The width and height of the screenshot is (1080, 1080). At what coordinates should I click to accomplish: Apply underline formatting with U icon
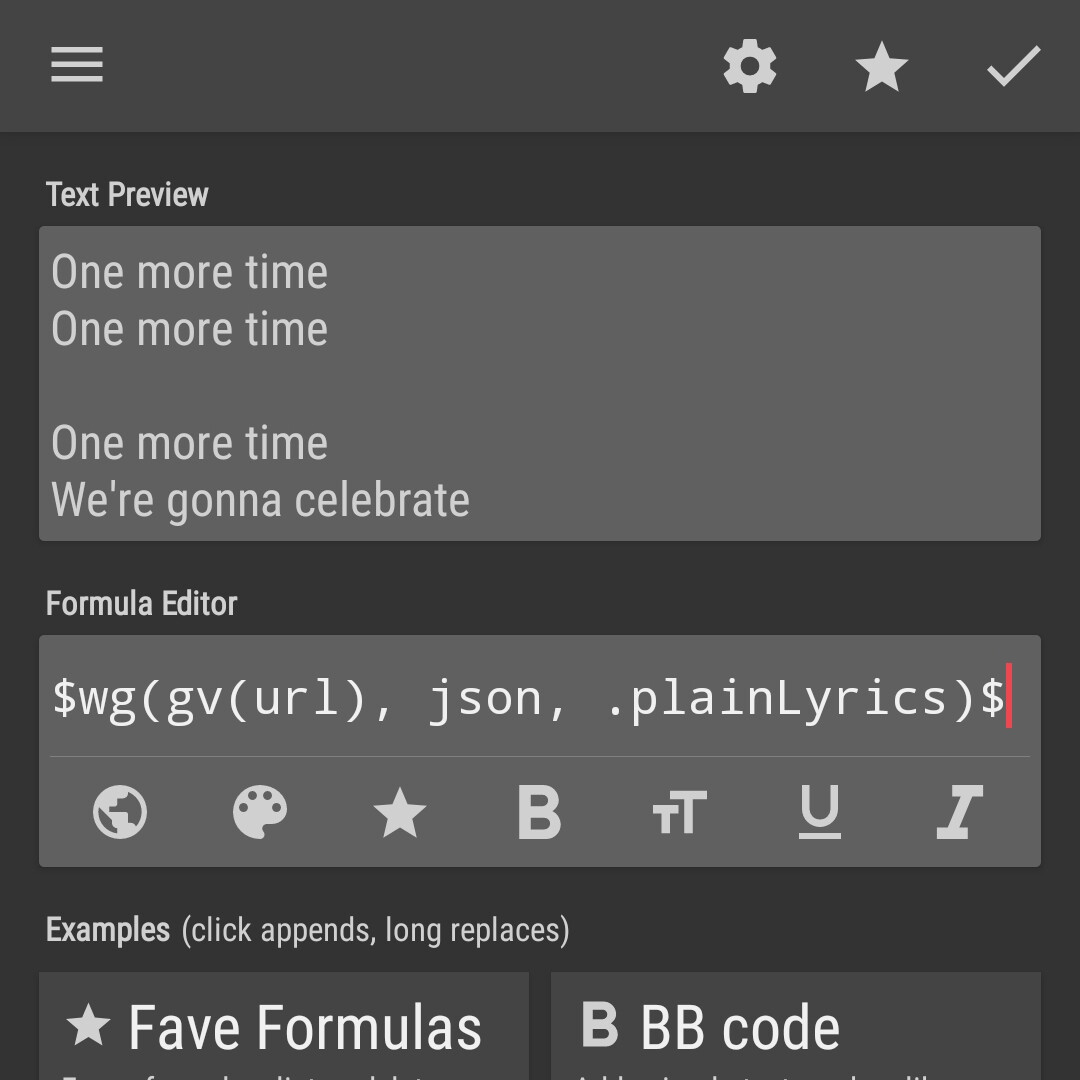coord(820,811)
